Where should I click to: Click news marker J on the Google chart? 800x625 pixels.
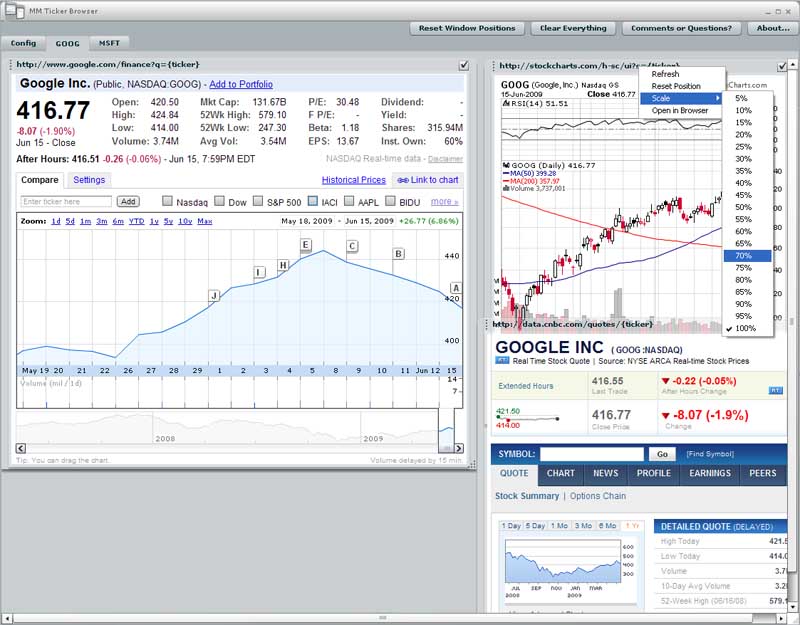tap(214, 295)
